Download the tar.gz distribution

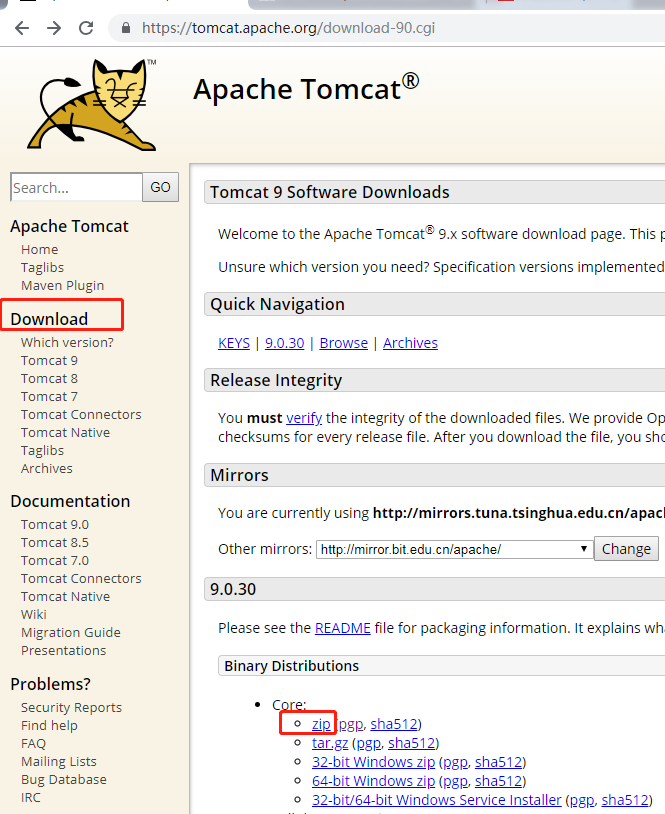point(329,742)
